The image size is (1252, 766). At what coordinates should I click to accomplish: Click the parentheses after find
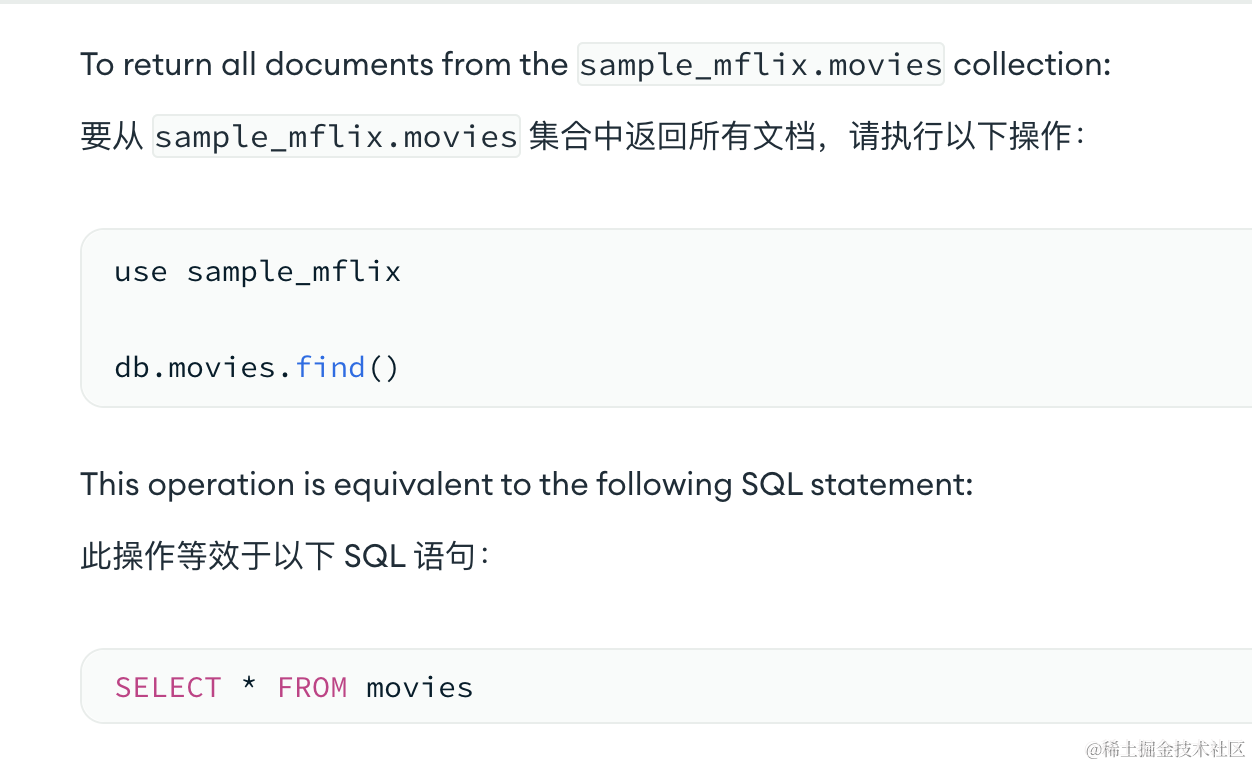[384, 367]
